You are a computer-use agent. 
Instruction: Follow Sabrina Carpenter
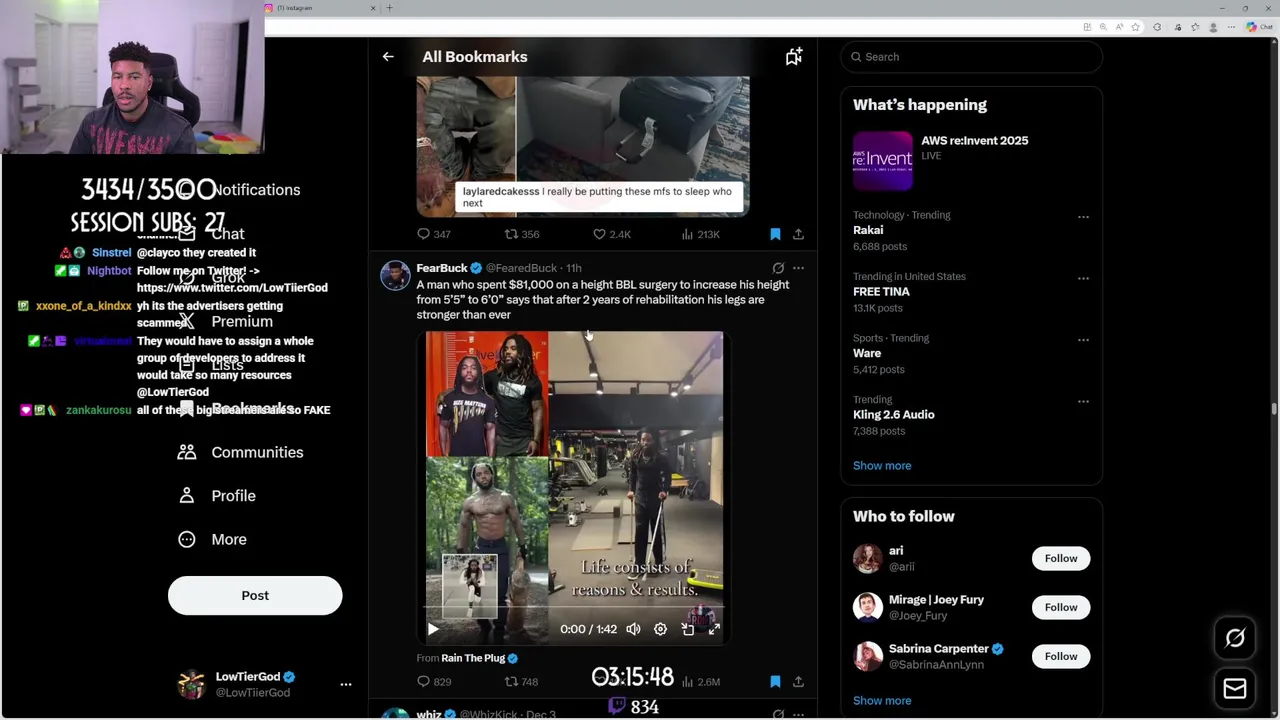click(1061, 656)
